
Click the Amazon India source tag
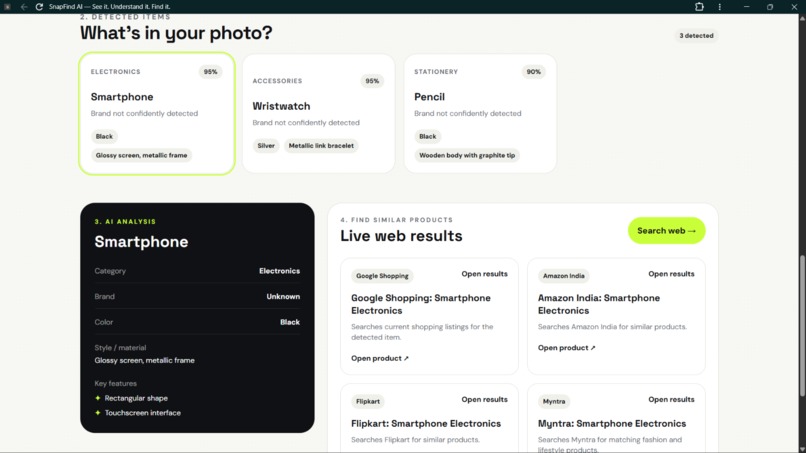(x=563, y=276)
